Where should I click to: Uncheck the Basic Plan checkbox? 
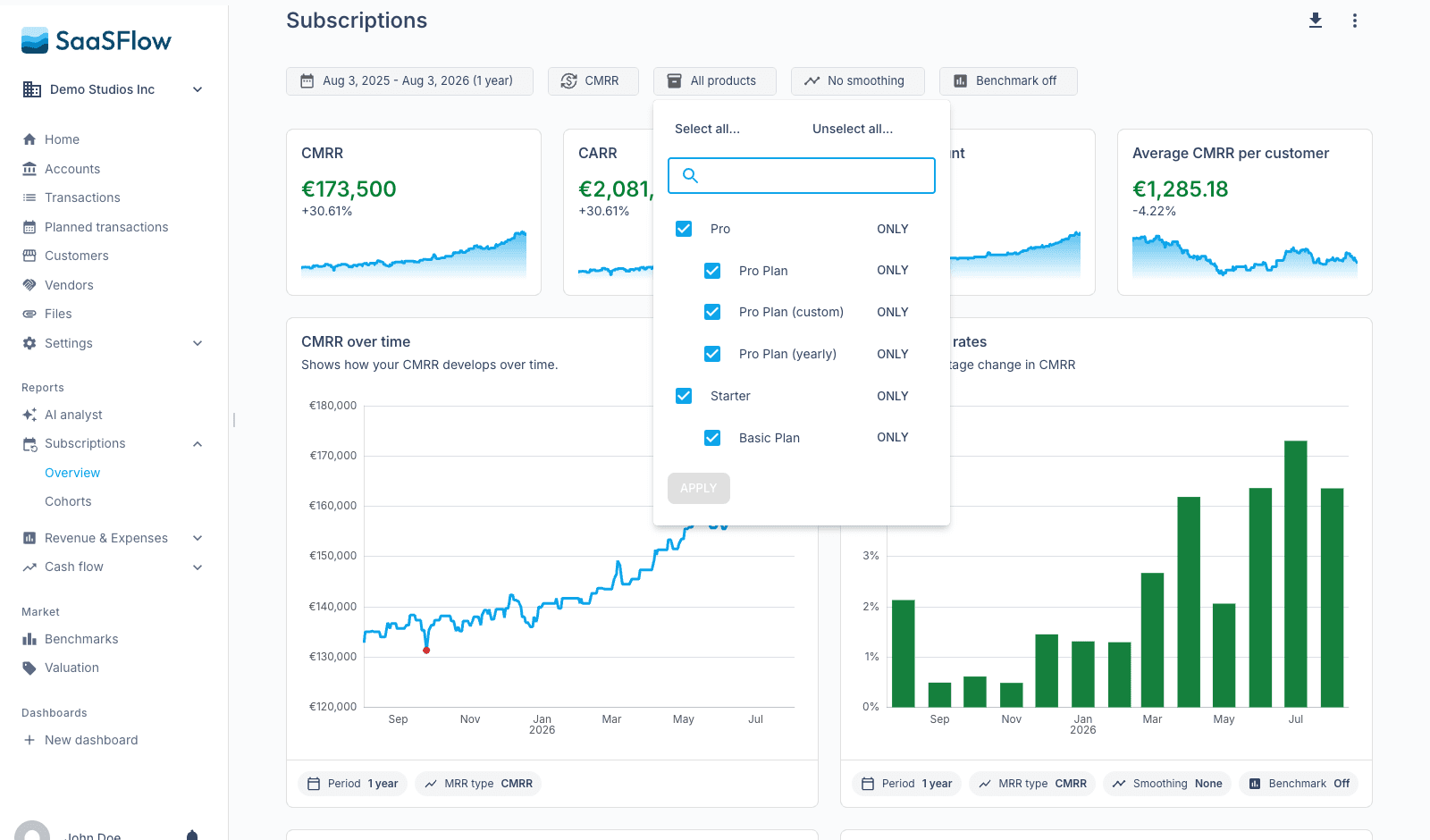point(712,438)
